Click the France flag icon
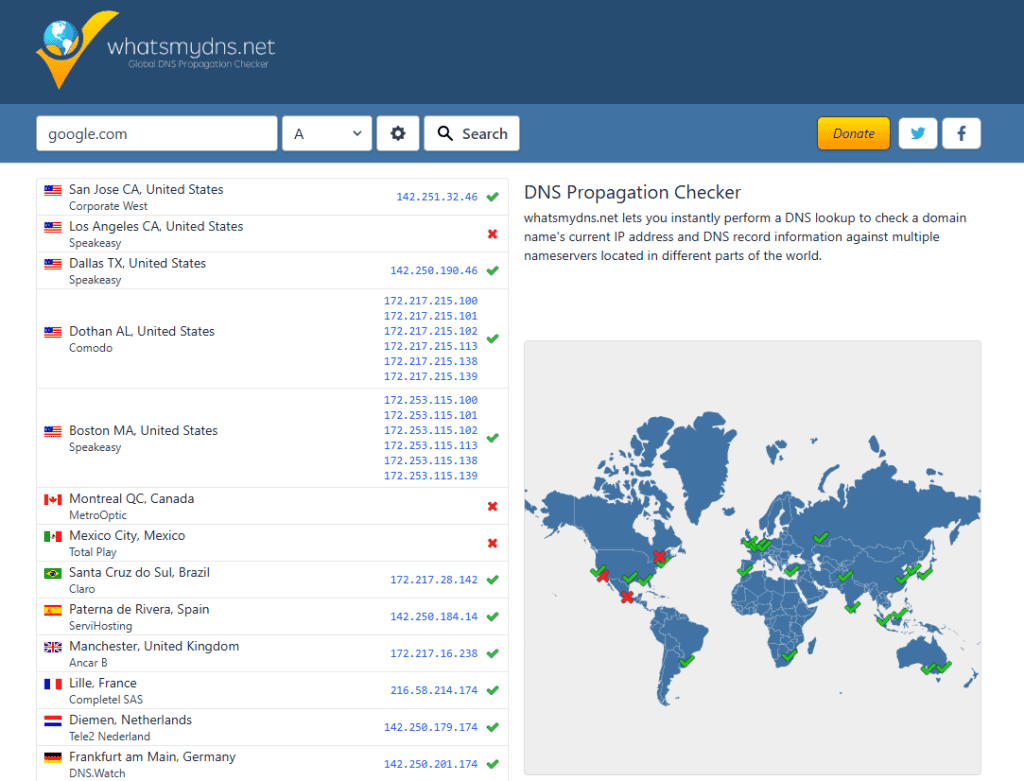Screen dimensions: 1024x781 53,684
